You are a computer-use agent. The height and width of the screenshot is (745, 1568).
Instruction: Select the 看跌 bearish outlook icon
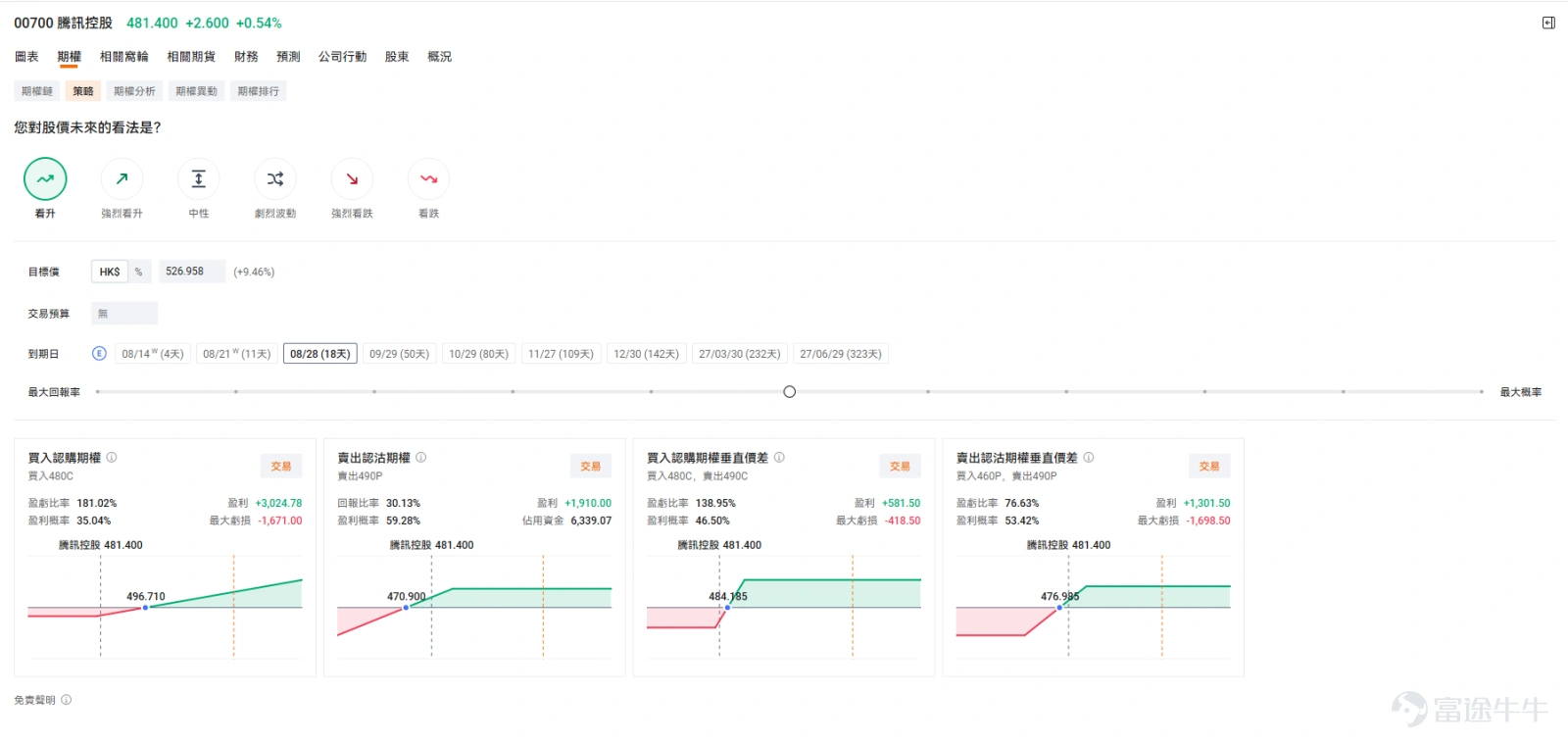(428, 179)
